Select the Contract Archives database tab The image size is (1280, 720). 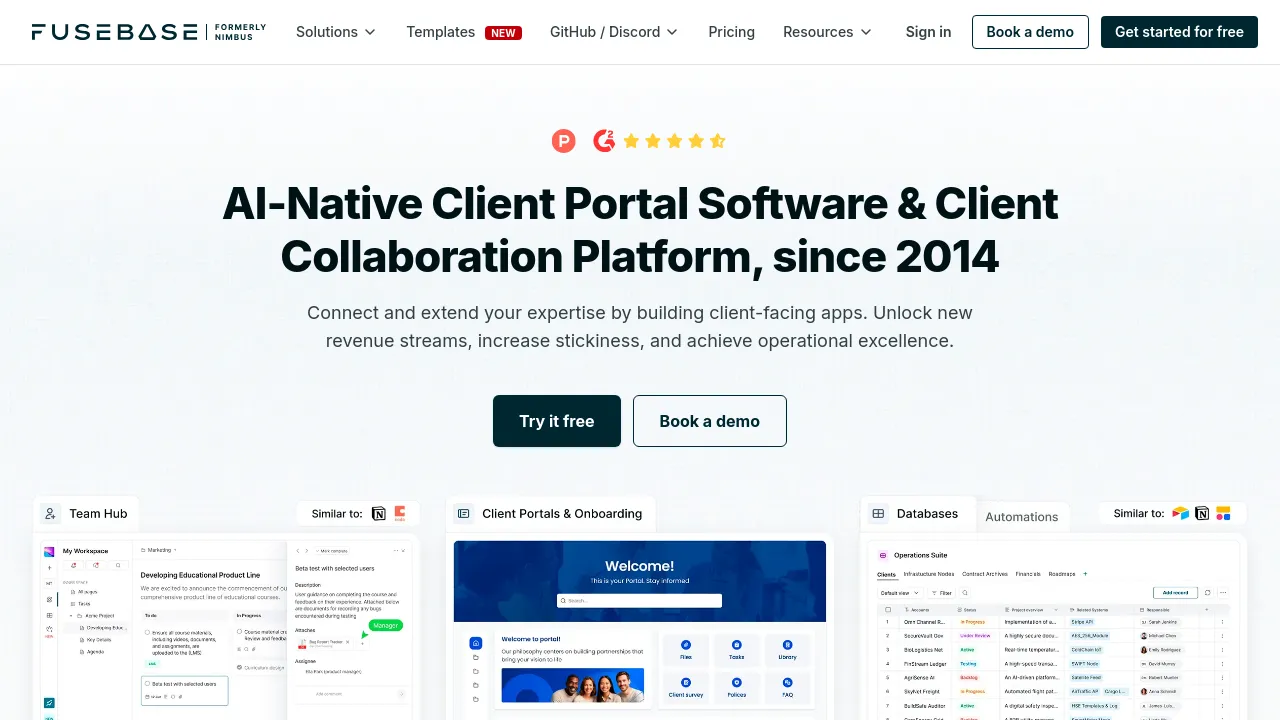click(985, 574)
